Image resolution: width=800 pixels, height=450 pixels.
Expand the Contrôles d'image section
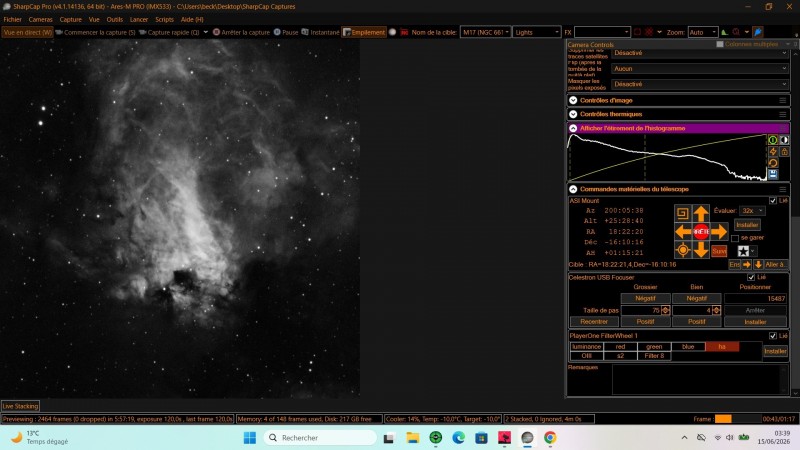[x=573, y=101]
